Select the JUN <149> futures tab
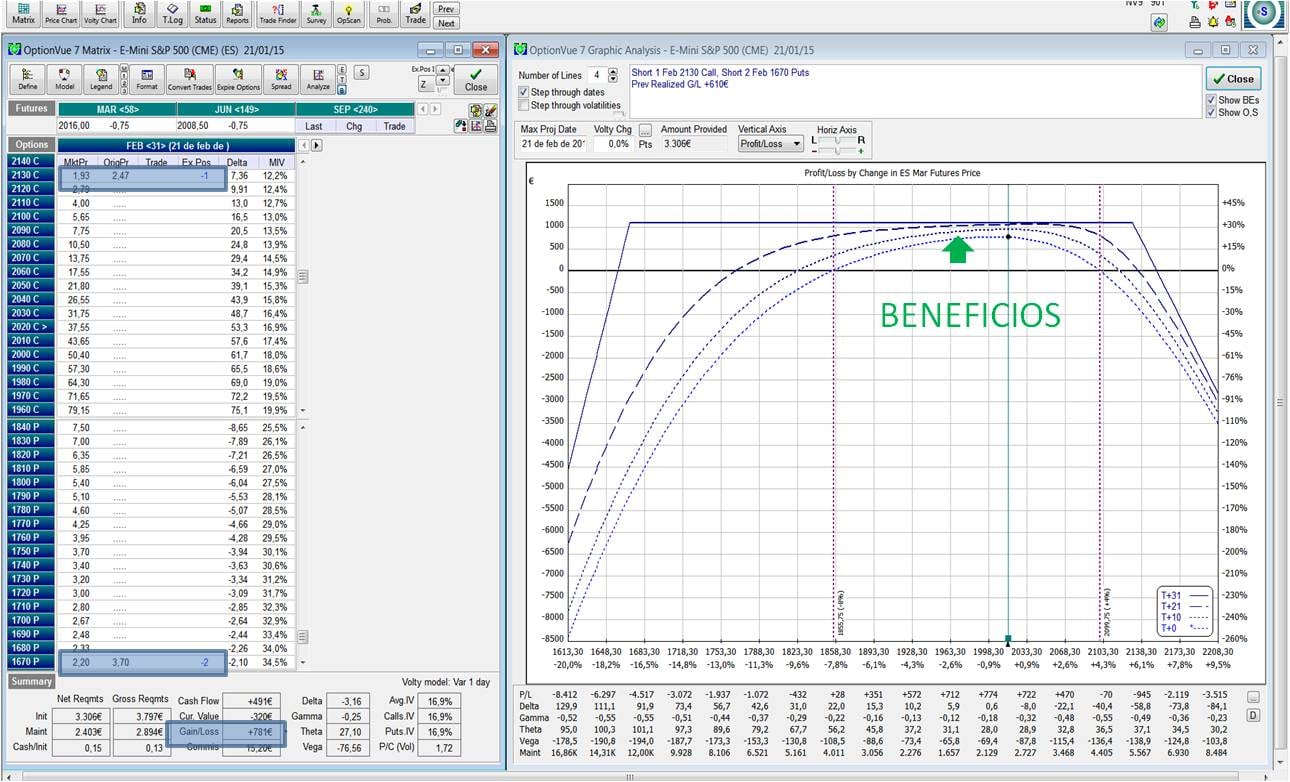Viewport: 1290px width, 782px height. [x=238, y=109]
